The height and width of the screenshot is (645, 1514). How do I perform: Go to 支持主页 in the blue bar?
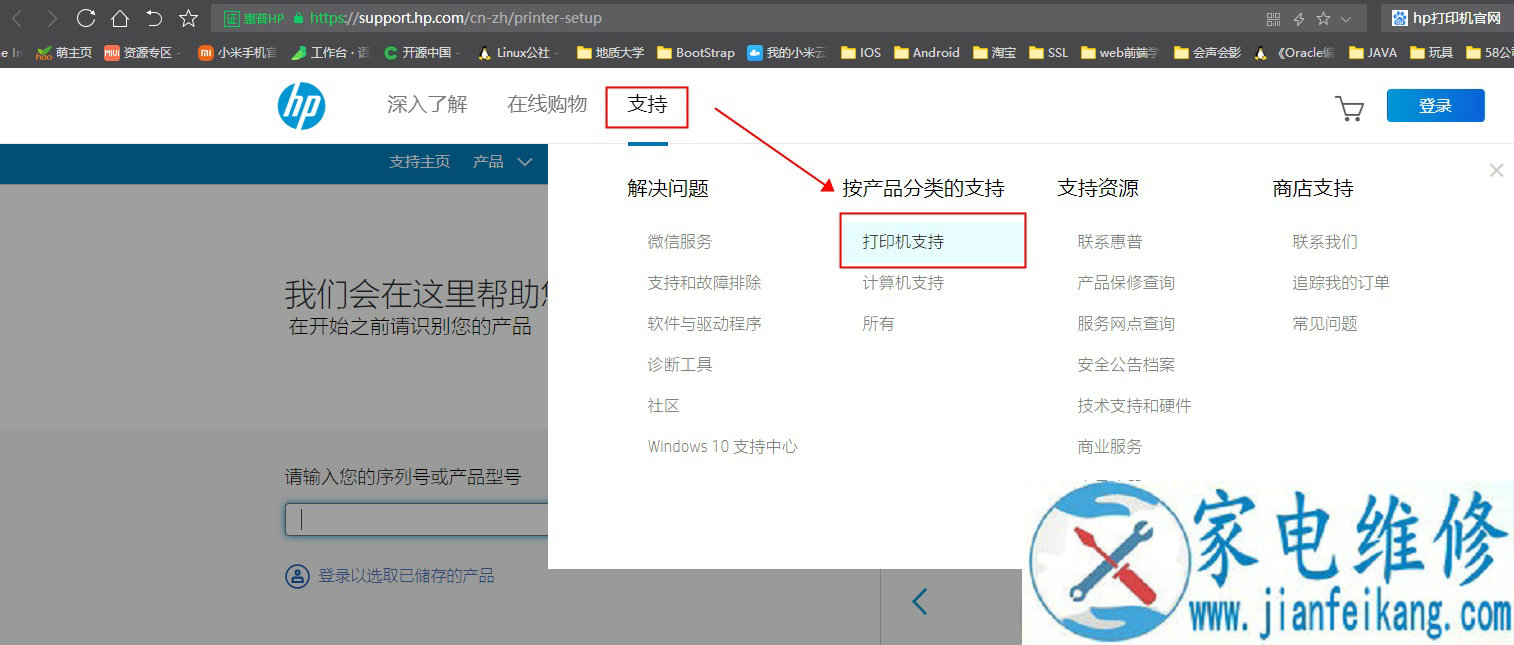(x=420, y=162)
